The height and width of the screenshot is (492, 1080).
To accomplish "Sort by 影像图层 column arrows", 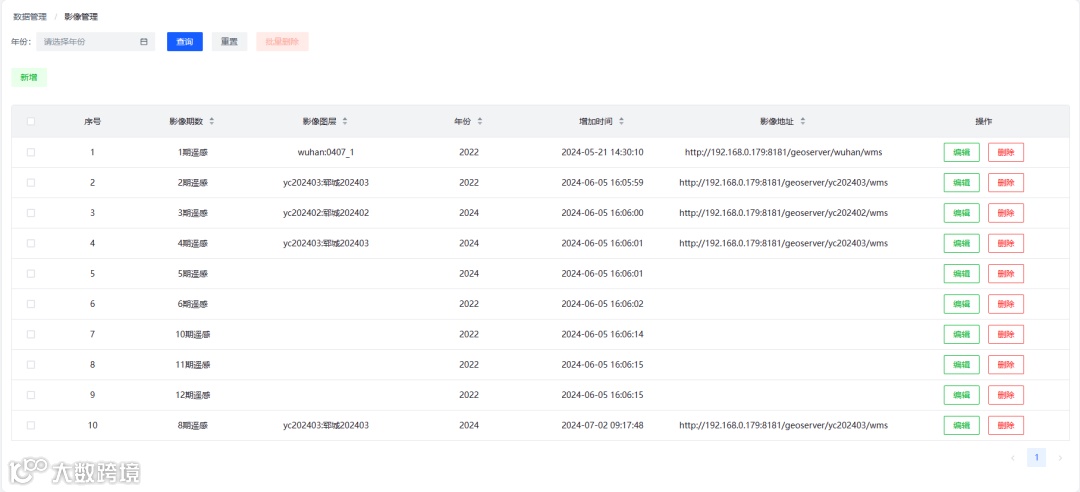I will tap(345, 121).
